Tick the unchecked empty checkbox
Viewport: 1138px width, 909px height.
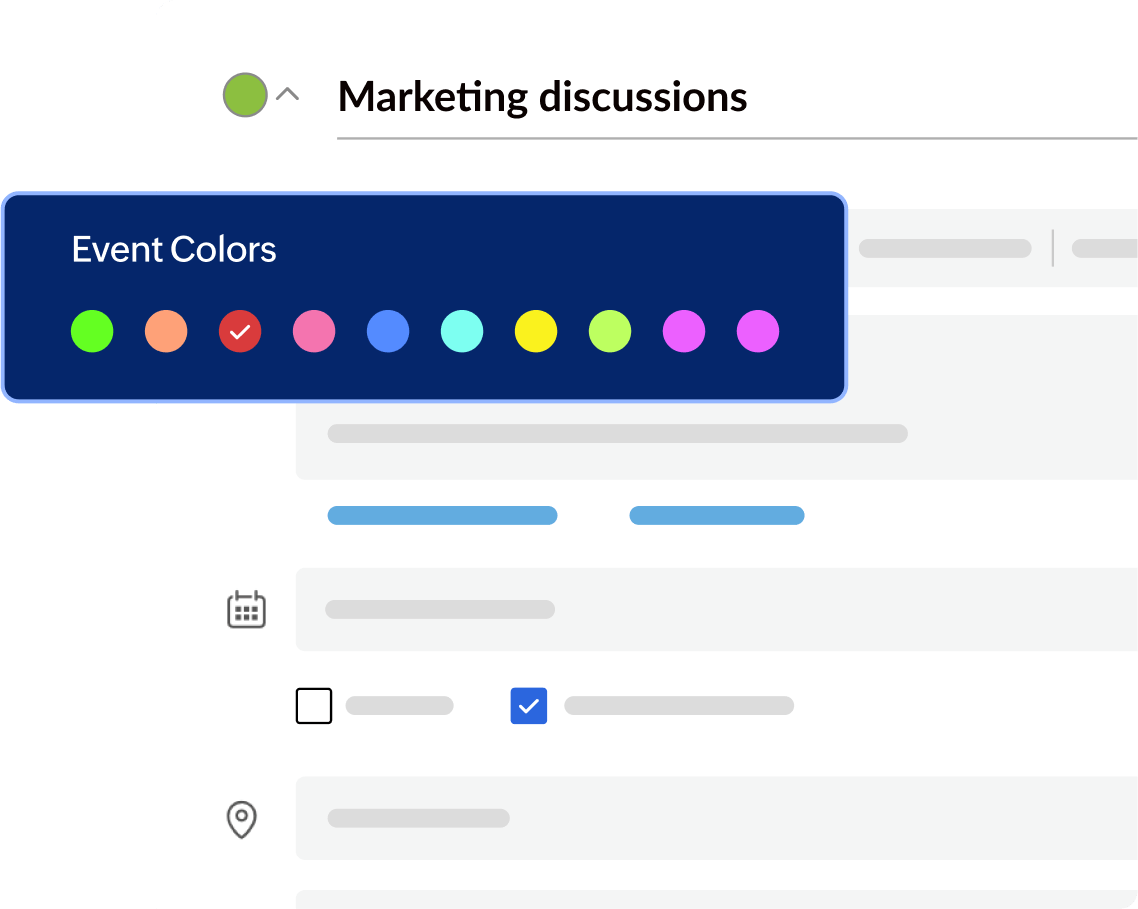pos(314,705)
